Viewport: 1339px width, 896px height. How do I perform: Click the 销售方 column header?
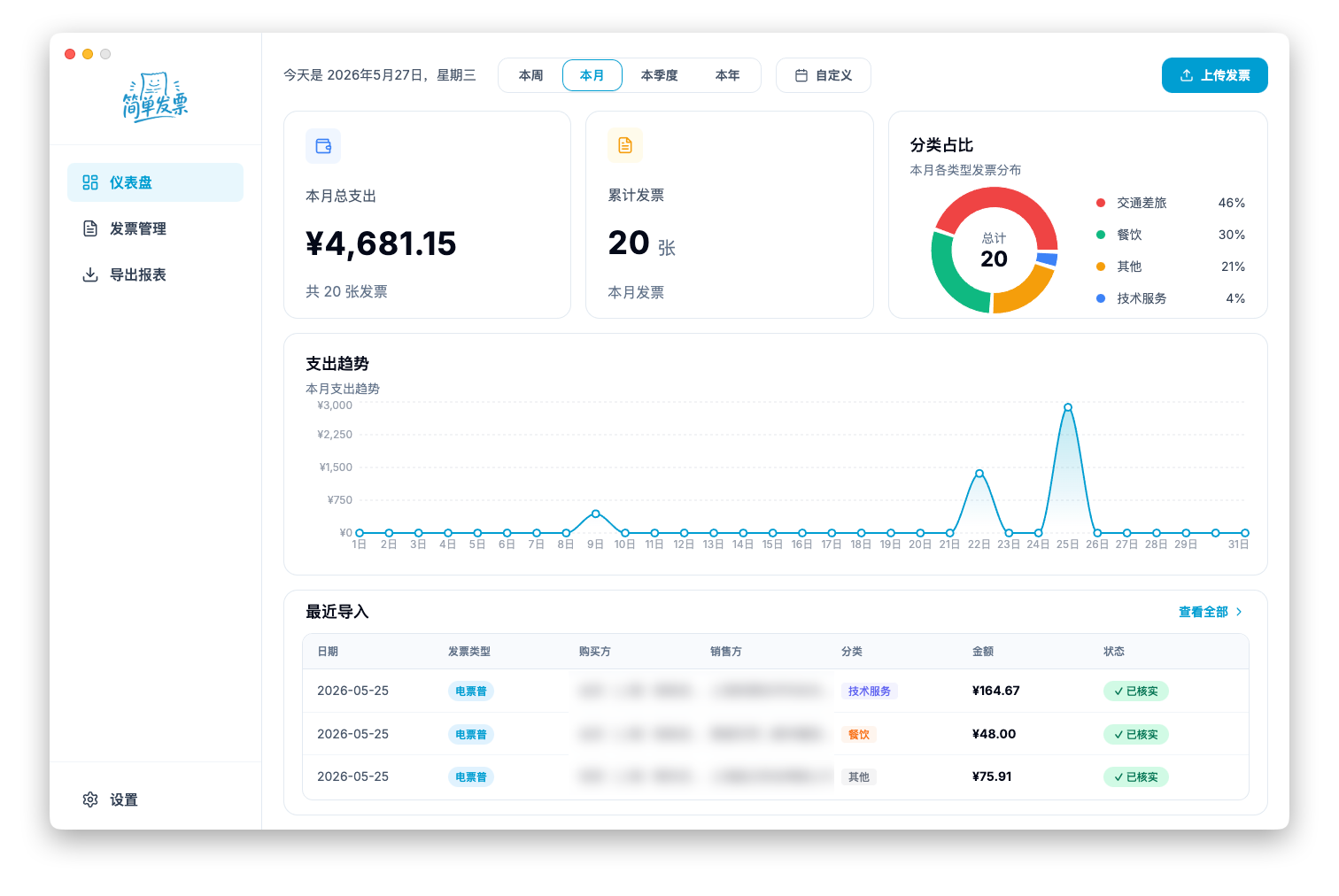(x=726, y=652)
